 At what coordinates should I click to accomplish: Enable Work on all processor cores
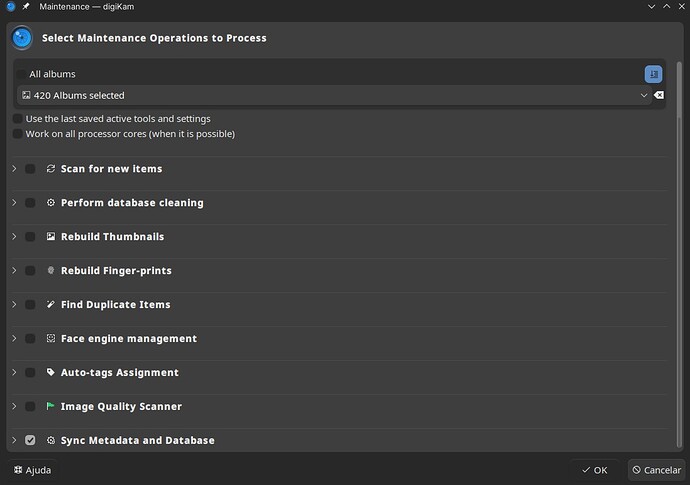coord(17,133)
